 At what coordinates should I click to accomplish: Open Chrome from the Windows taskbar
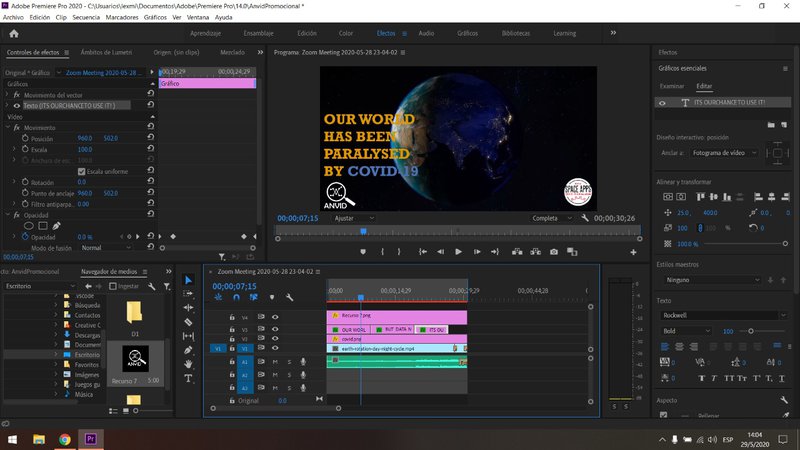pyautogui.click(x=65, y=439)
